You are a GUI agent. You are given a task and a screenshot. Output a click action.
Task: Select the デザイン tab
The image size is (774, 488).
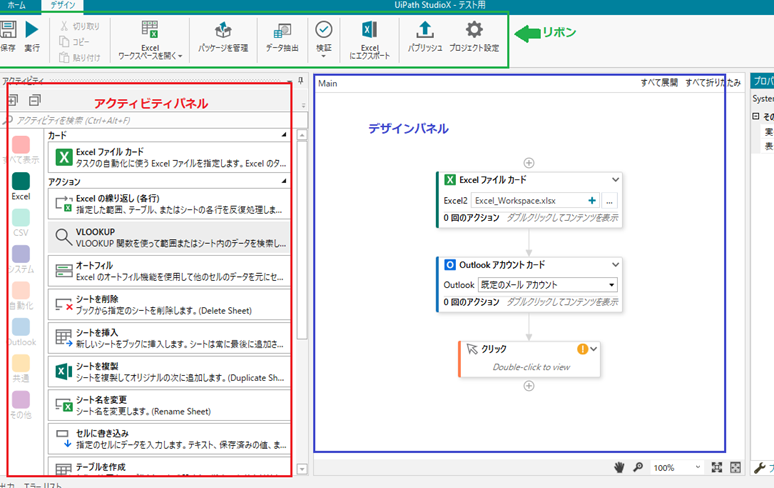pyautogui.click(x=63, y=5)
